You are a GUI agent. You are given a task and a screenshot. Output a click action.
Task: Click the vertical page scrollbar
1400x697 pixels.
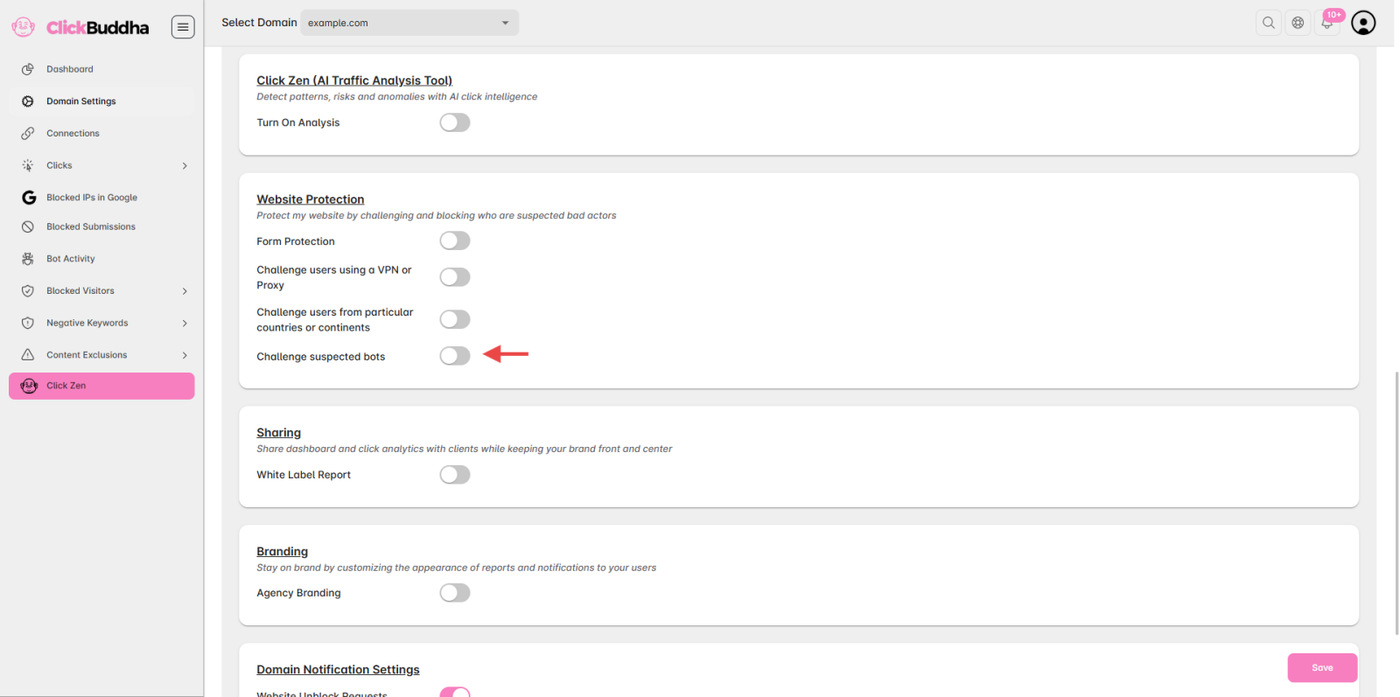coord(1395,500)
